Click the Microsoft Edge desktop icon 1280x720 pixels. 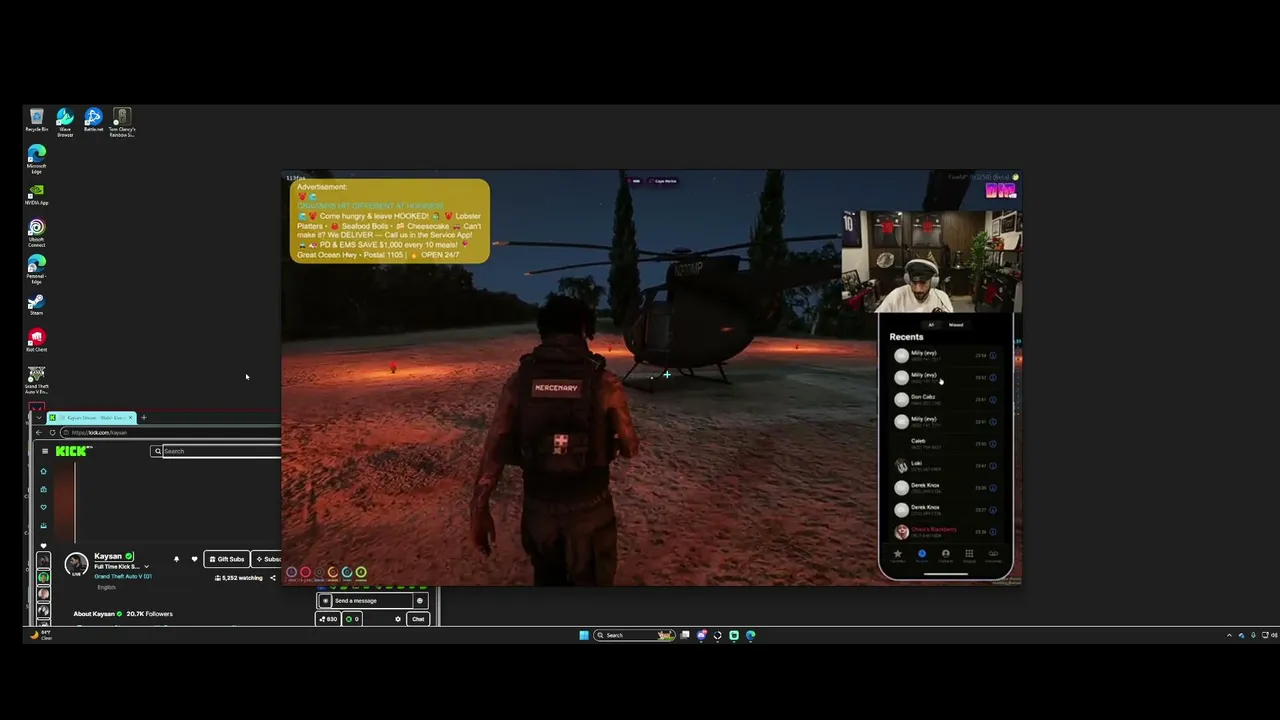[37, 158]
